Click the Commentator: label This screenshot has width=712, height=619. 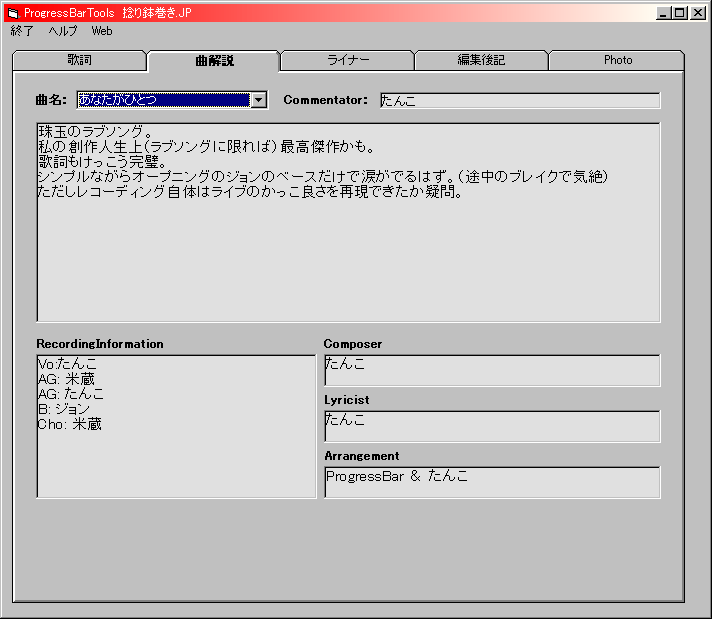[x=326, y=100]
